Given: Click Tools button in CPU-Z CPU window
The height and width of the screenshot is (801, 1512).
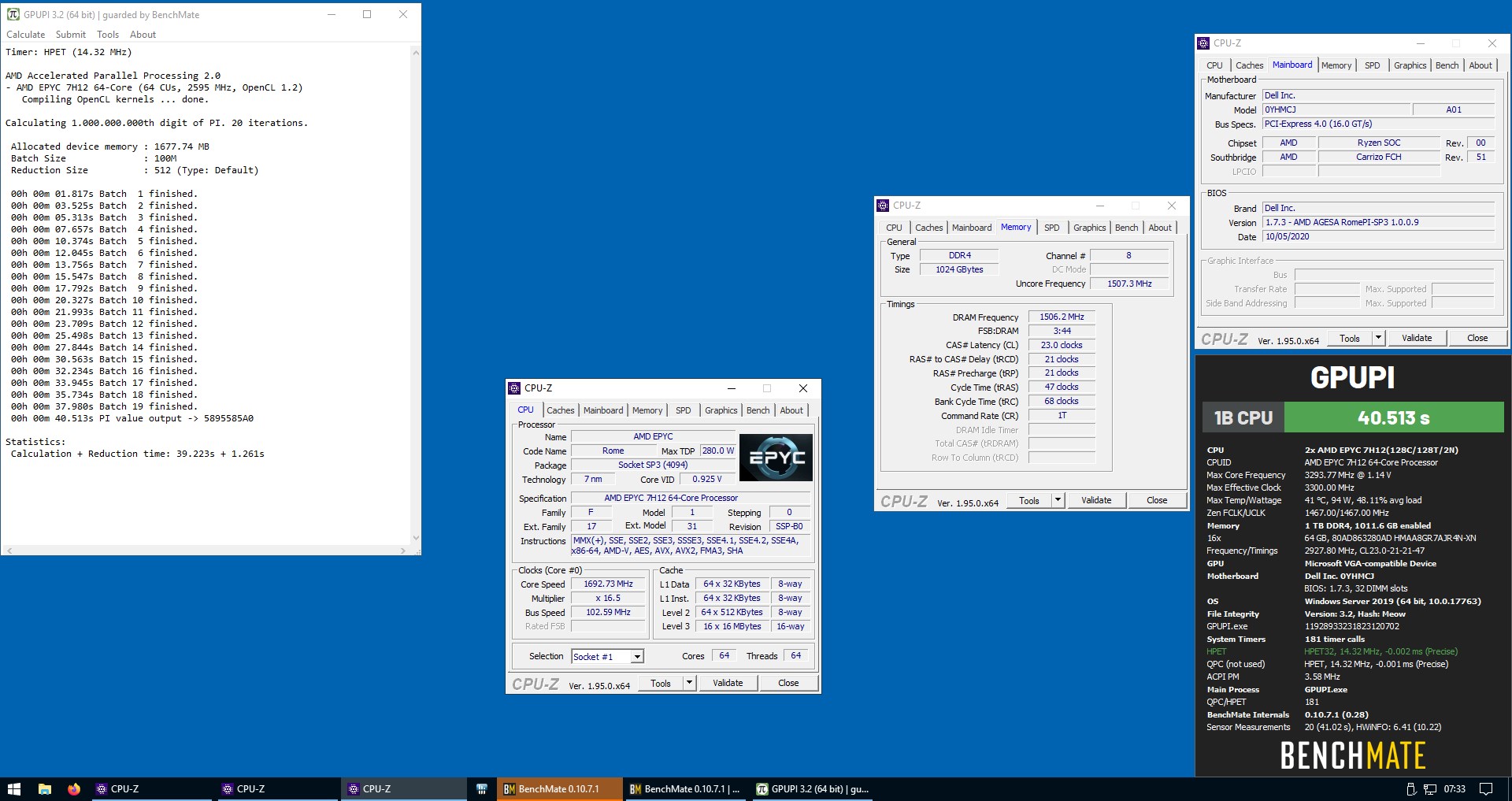Looking at the screenshot, I should (661, 683).
